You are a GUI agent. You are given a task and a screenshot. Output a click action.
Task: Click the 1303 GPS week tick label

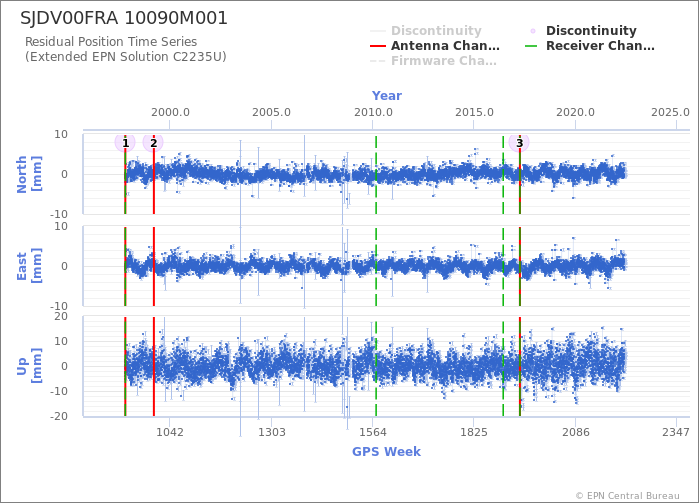tap(271, 432)
